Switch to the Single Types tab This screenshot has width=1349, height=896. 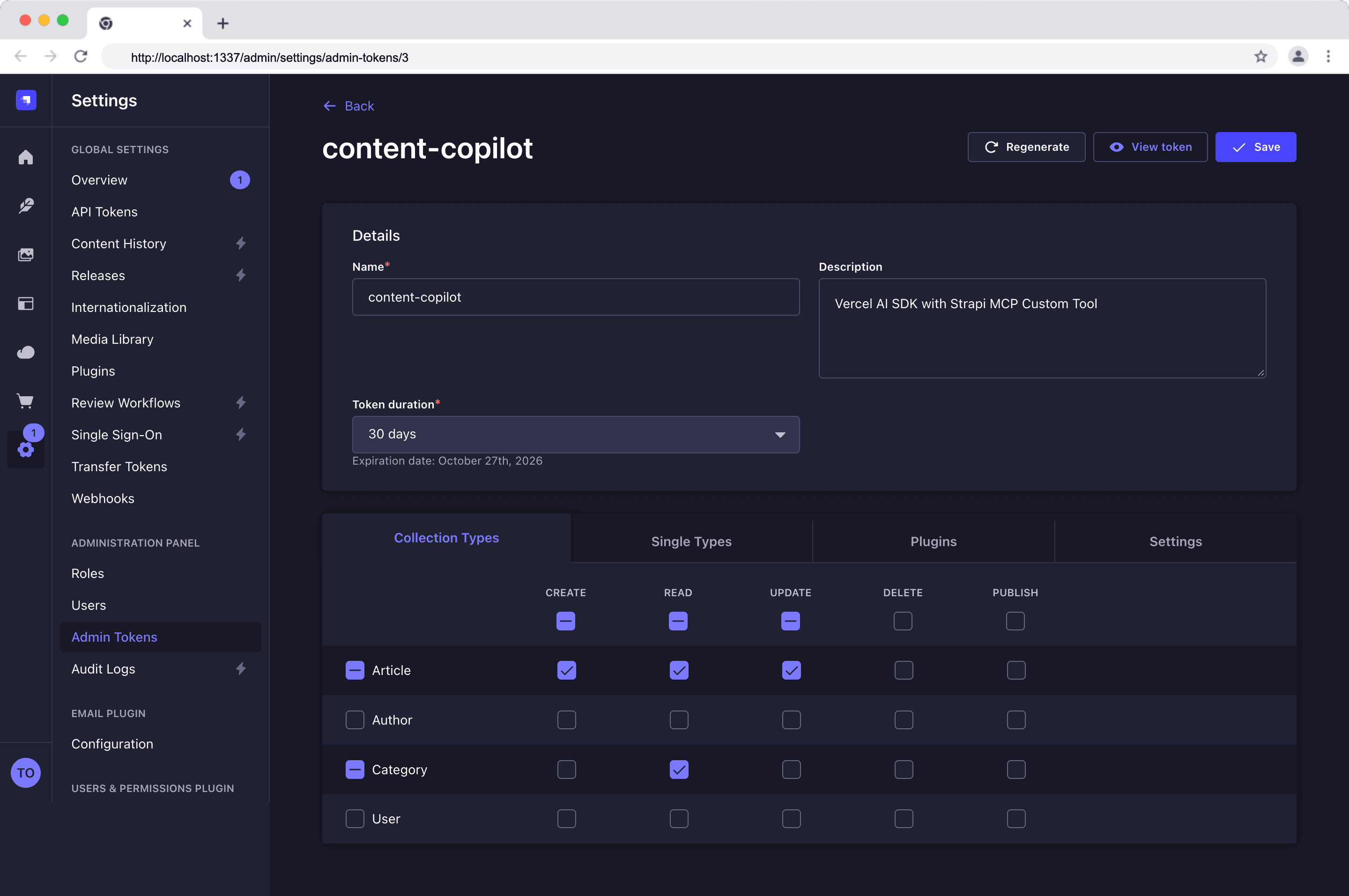pyautogui.click(x=691, y=541)
